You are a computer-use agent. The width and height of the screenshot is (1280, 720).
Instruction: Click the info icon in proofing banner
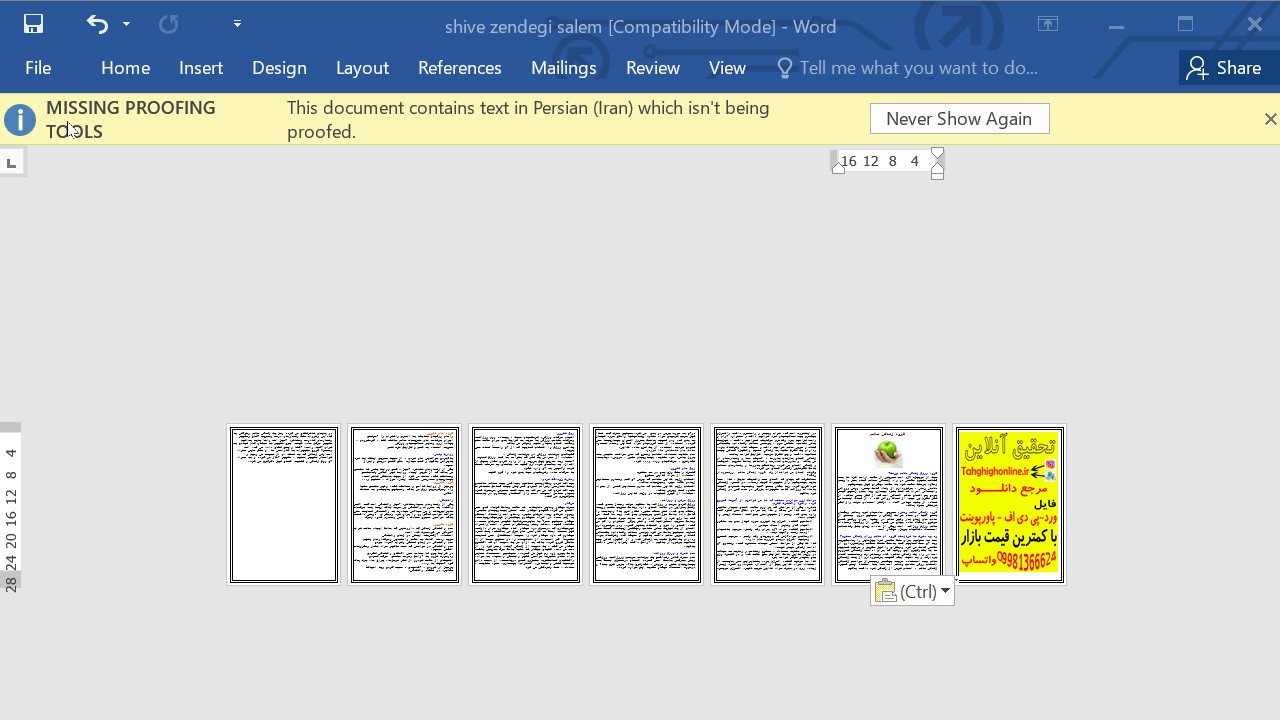(x=20, y=120)
